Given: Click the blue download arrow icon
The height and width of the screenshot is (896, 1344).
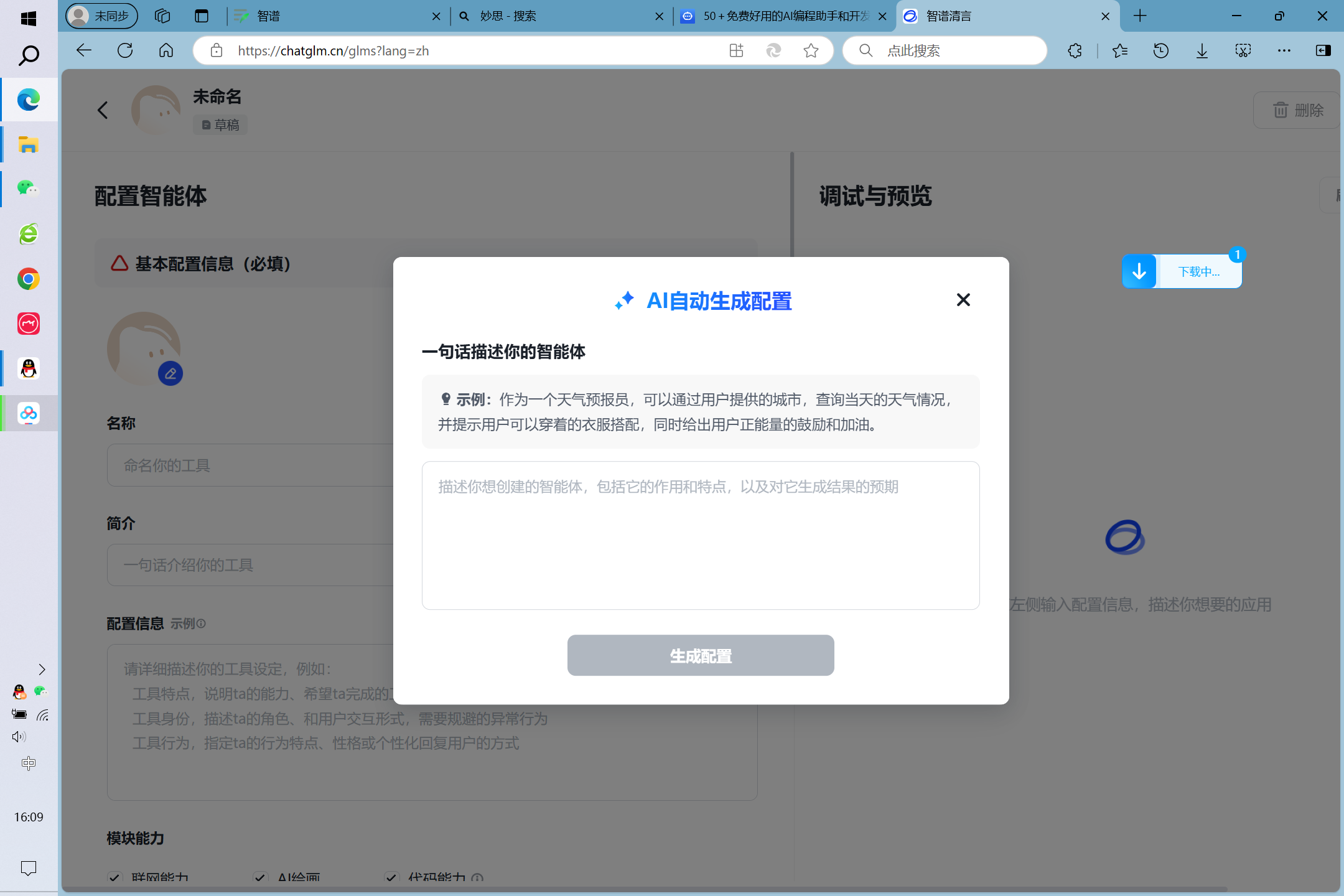Looking at the screenshot, I should pos(1139,271).
